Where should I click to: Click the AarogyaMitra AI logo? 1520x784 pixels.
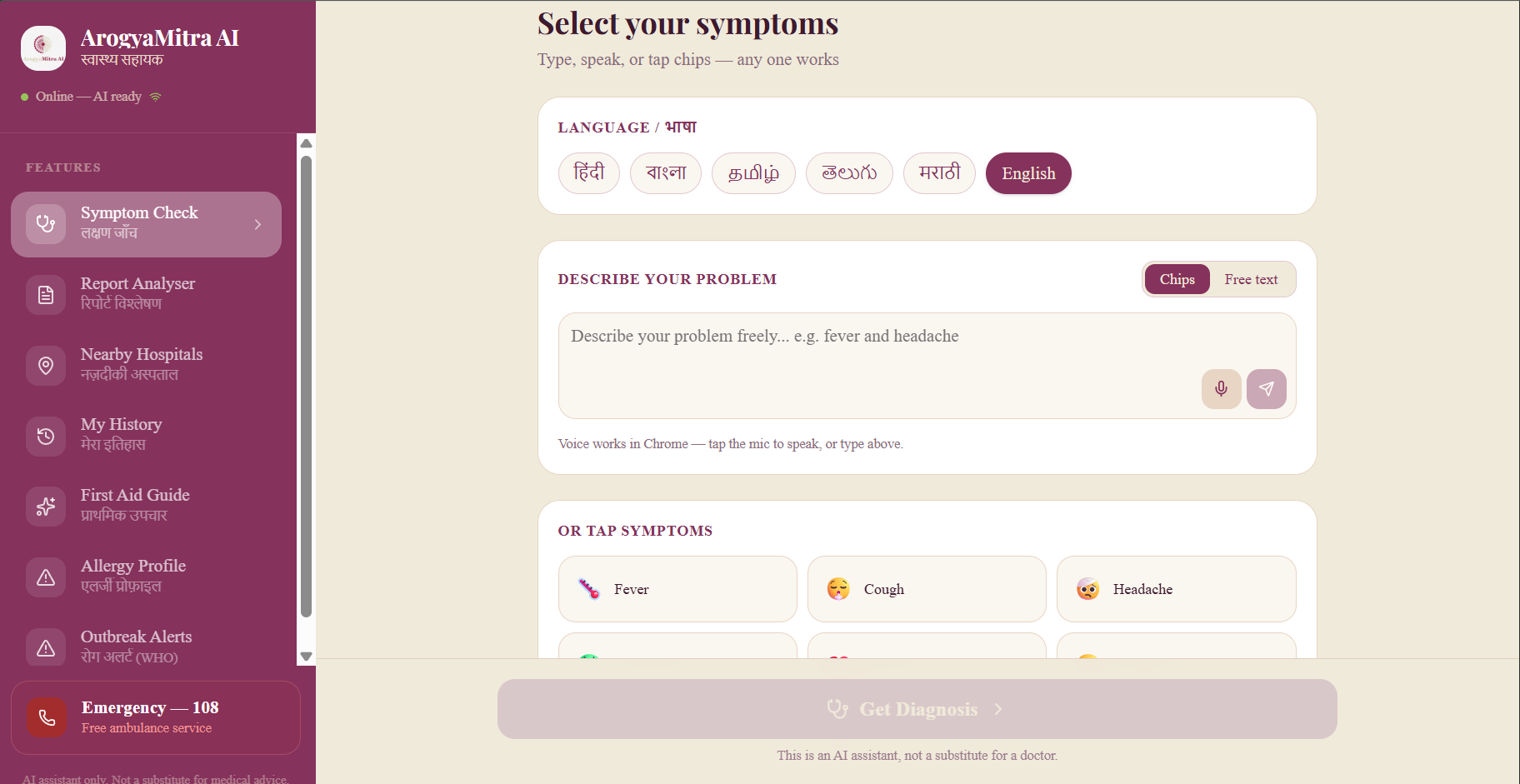click(43, 48)
